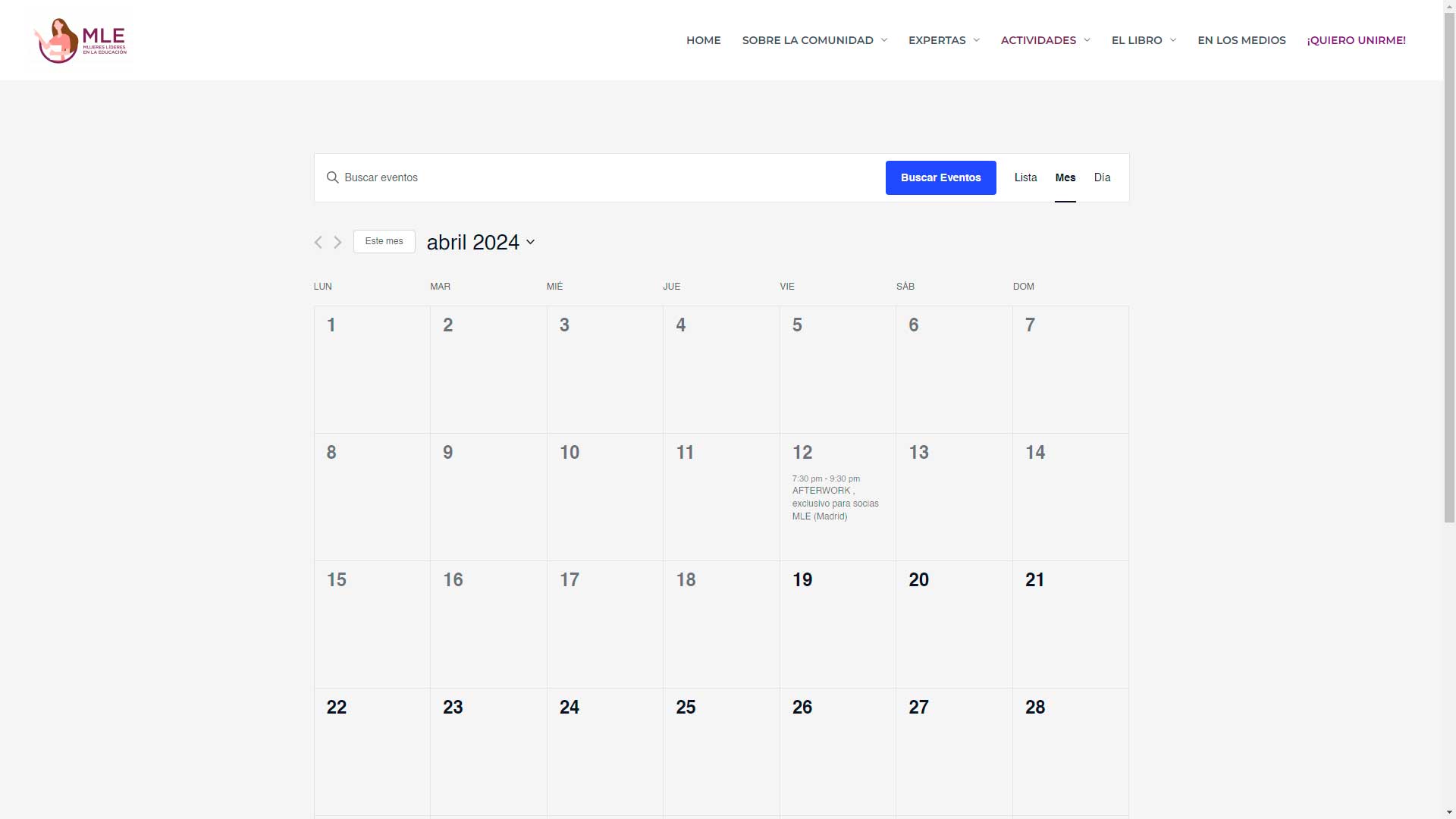Image resolution: width=1456 pixels, height=819 pixels.
Task: Click the search magnifier icon
Action: [332, 177]
